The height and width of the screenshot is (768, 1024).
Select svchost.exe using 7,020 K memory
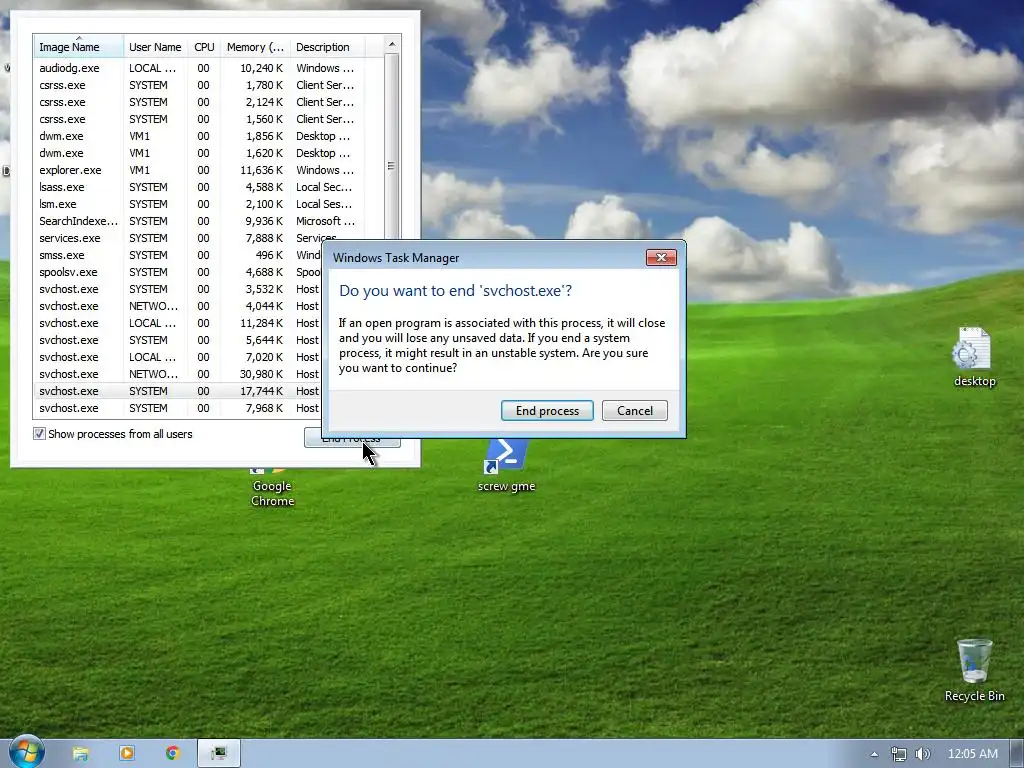click(x=178, y=357)
